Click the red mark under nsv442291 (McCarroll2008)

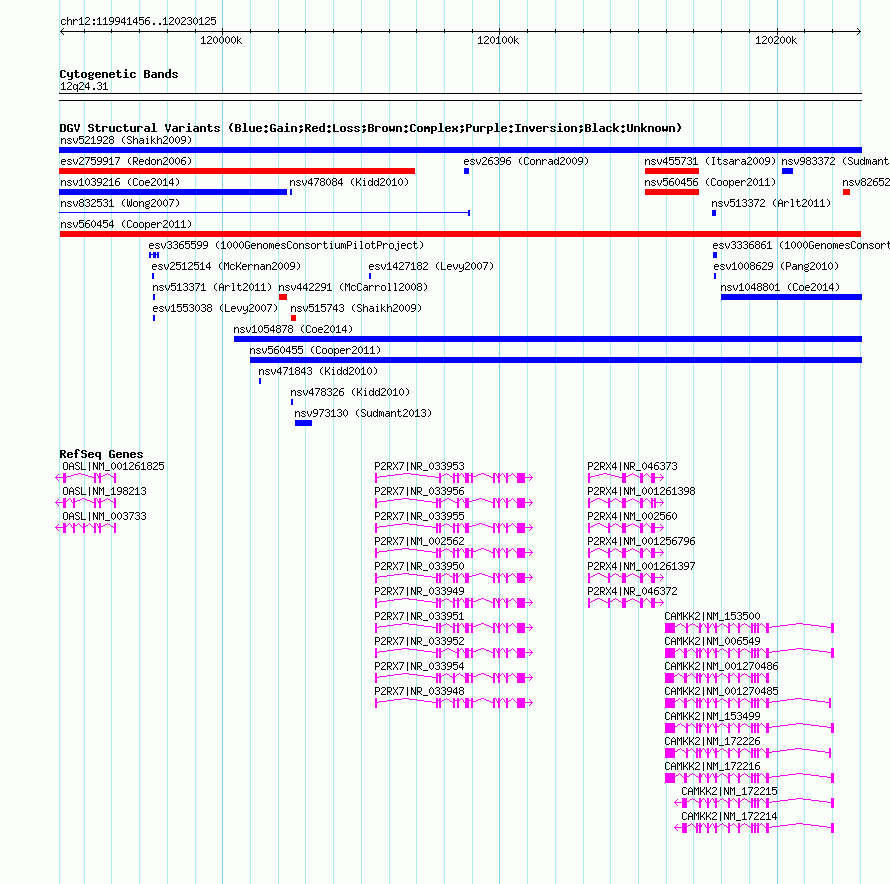click(283, 297)
